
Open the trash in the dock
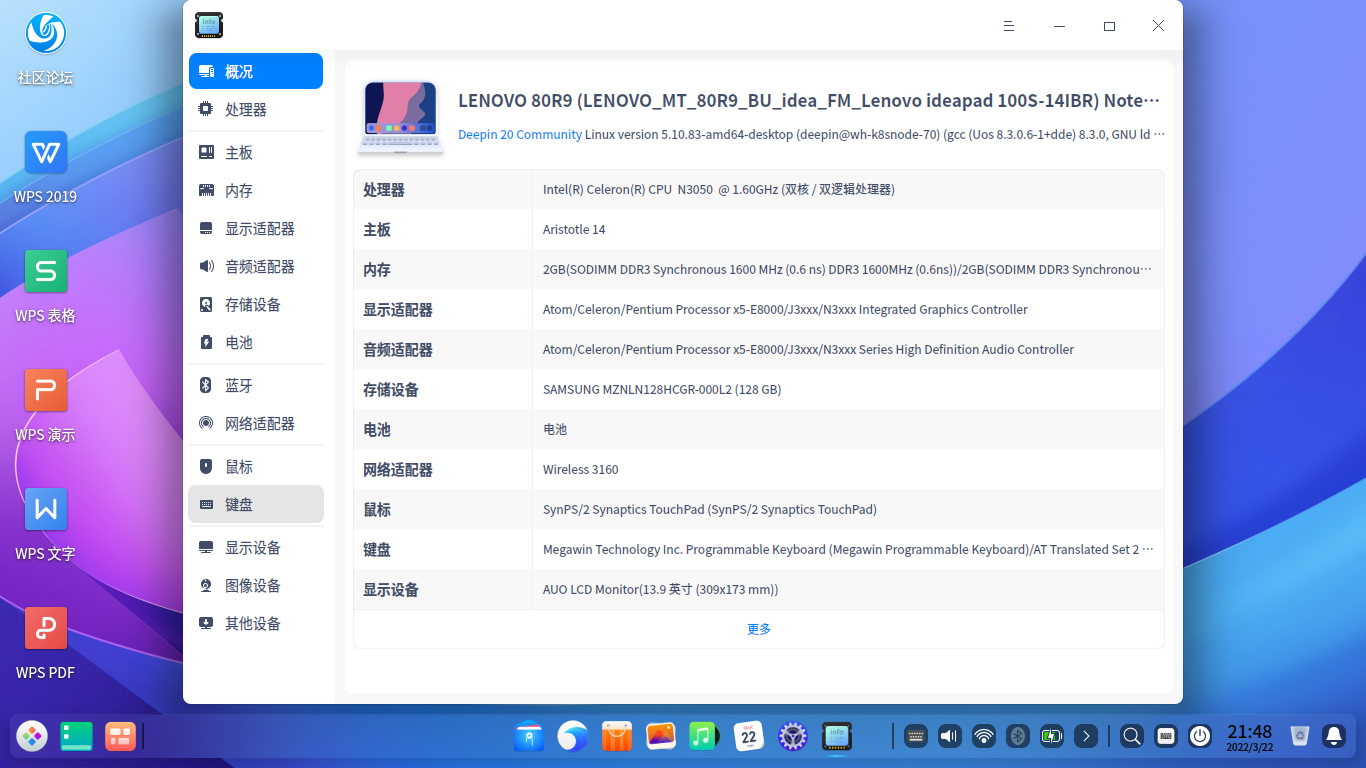point(1300,737)
